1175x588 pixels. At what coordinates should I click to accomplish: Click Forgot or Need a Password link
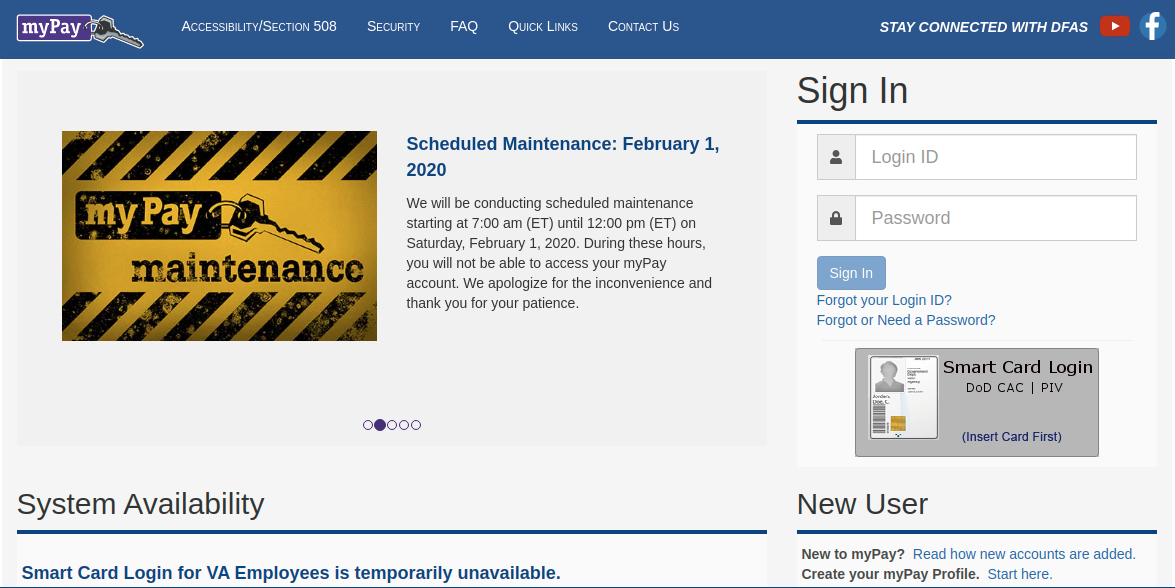[906, 320]
